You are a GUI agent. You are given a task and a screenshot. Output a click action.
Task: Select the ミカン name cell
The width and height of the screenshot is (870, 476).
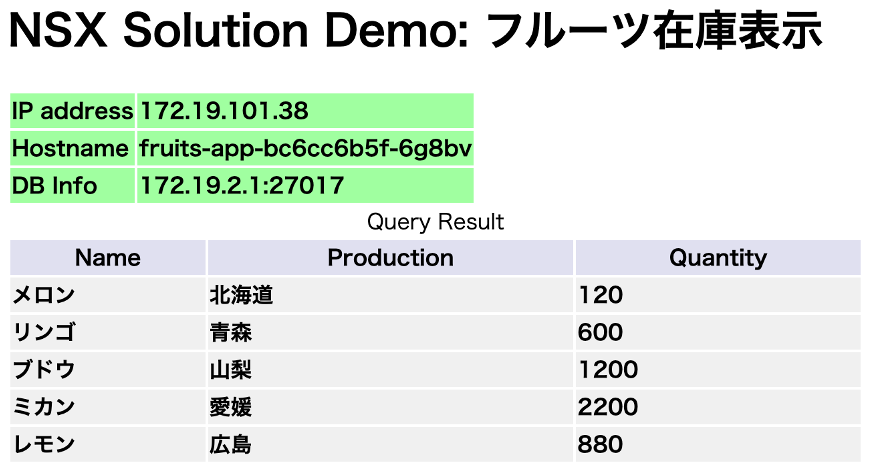[44, 407]
